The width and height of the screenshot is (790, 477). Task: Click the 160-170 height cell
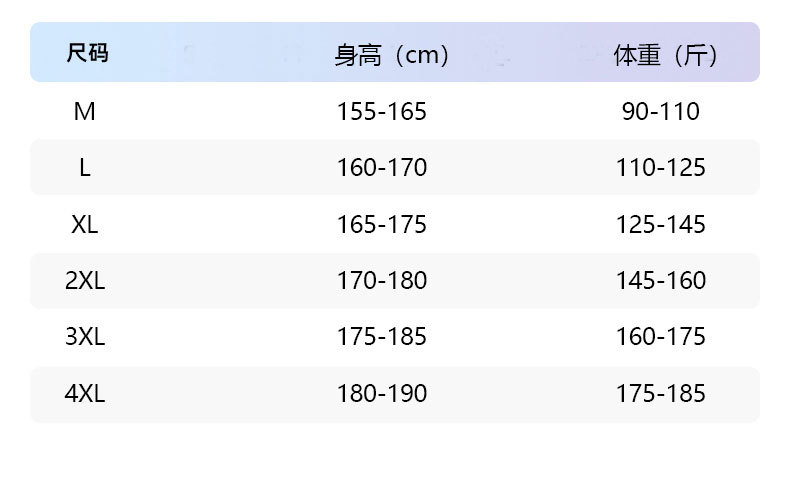pyautogui.click(x=381, y=168)
